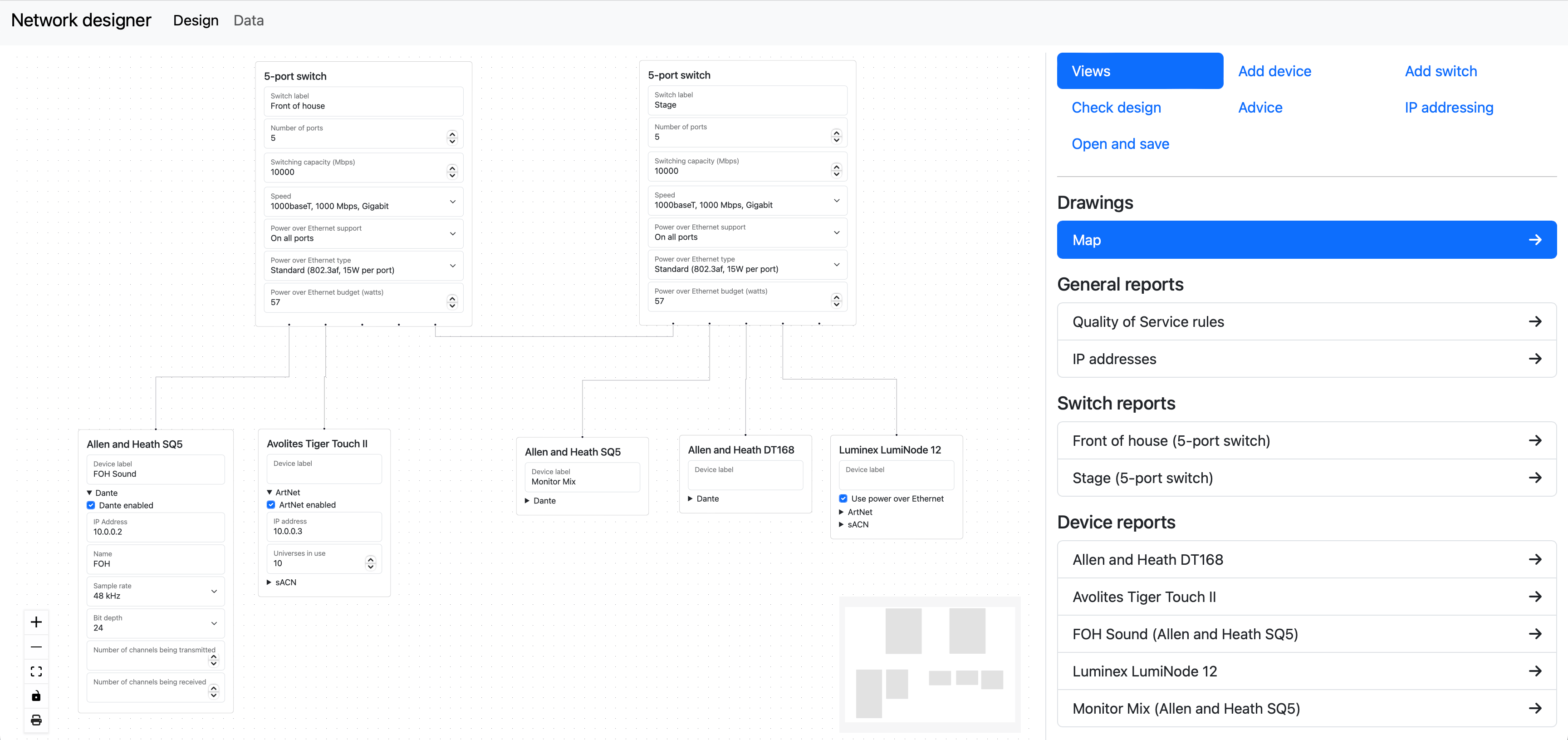
Task: Click the minimap overview thumbnail
Action: 930,665
